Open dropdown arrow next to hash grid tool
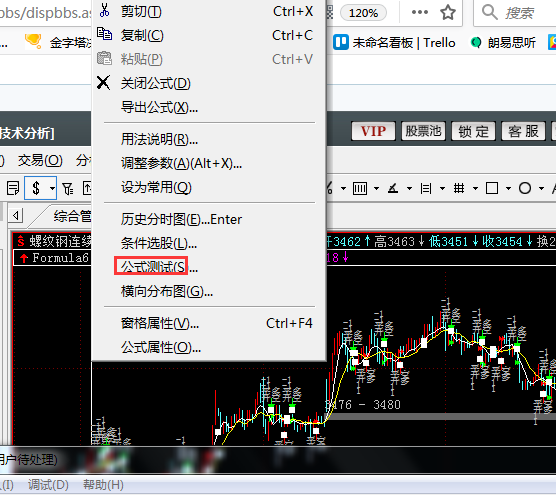Screen dimensions: 556x495 click(475, 188)
